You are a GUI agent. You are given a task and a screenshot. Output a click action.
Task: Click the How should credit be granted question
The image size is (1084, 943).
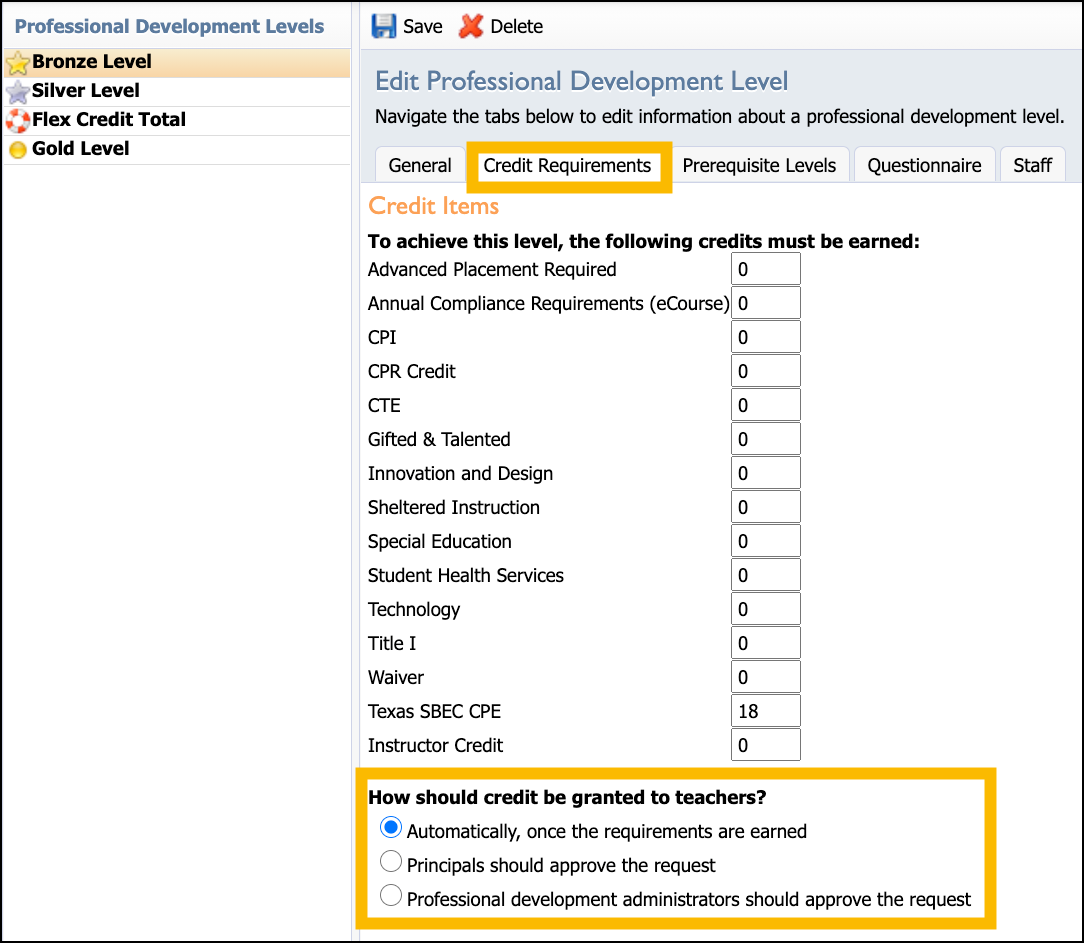tap(567, 797)
